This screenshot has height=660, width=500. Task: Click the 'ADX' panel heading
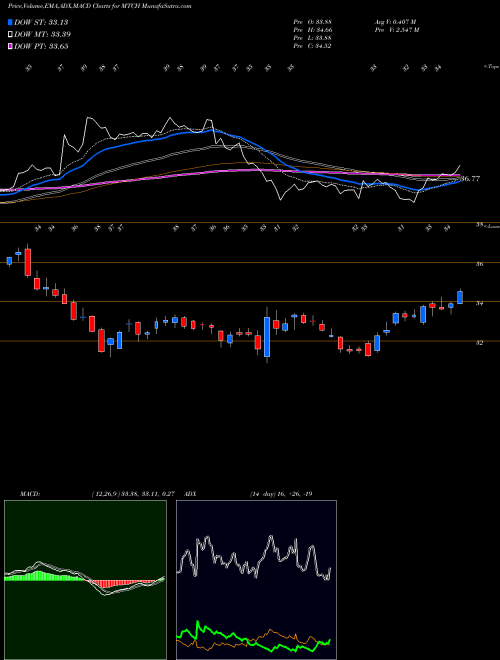tap(188, 494)
